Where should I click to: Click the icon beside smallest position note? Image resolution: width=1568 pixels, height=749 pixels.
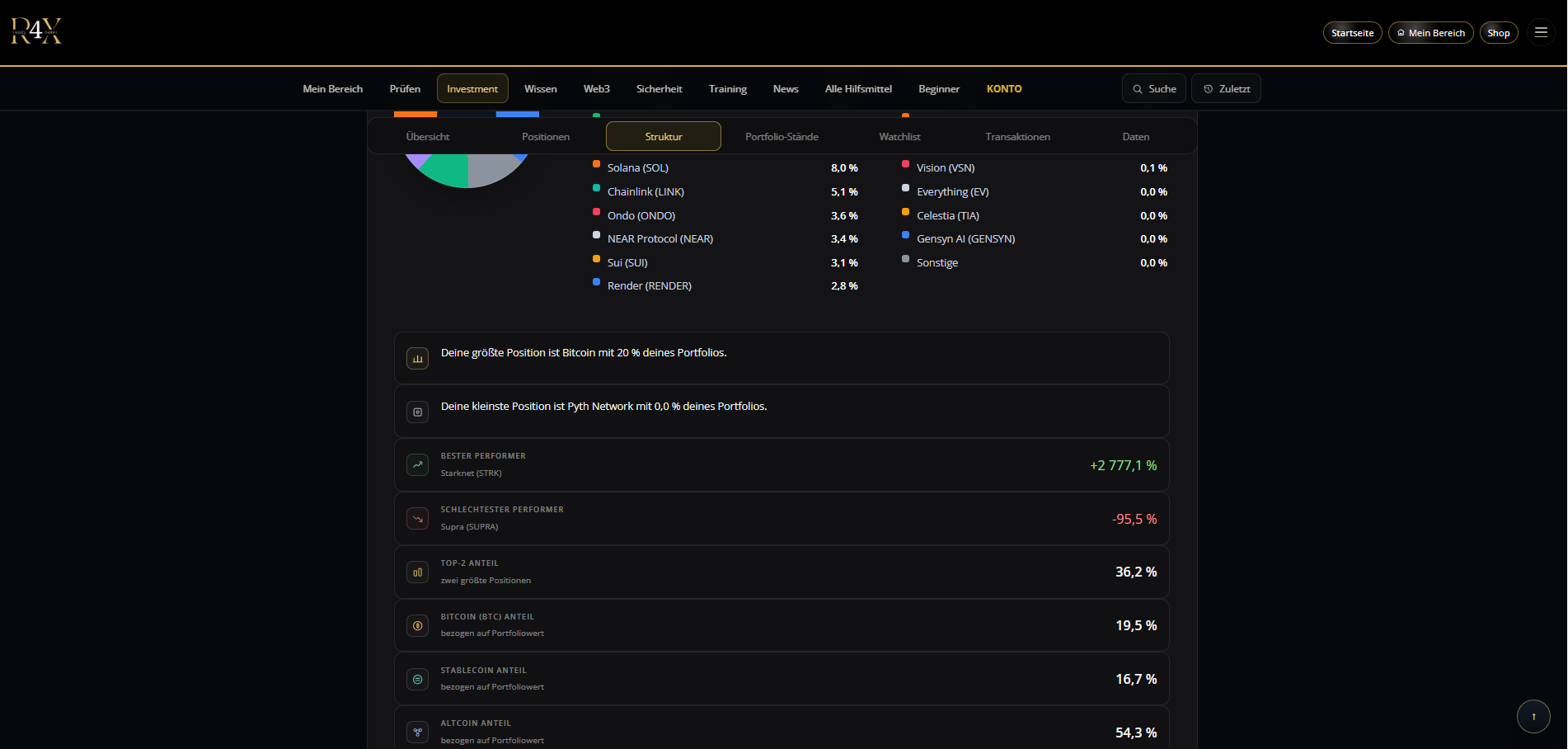click(x=418, y=412)
